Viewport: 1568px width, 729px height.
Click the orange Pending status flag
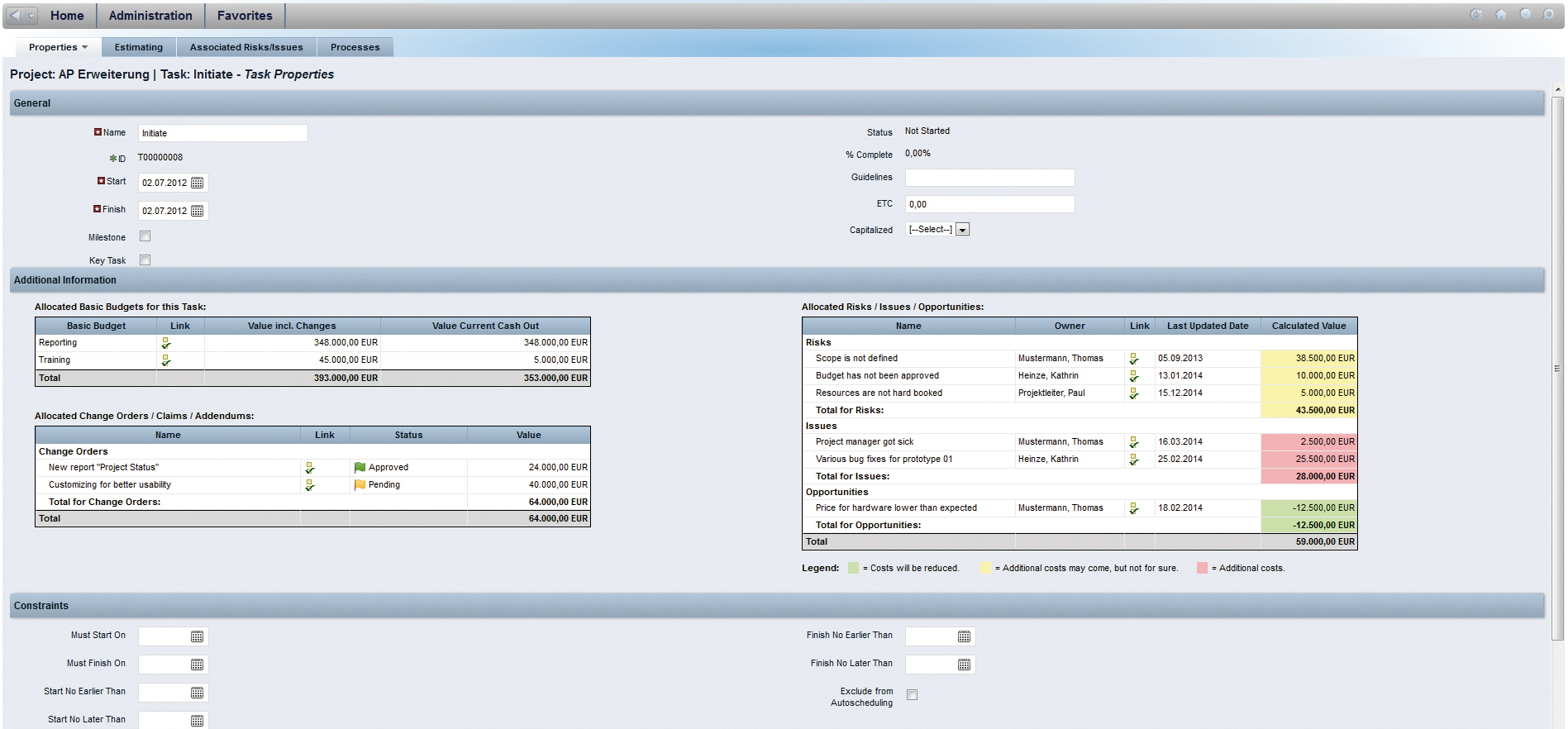tap(360, 485)
